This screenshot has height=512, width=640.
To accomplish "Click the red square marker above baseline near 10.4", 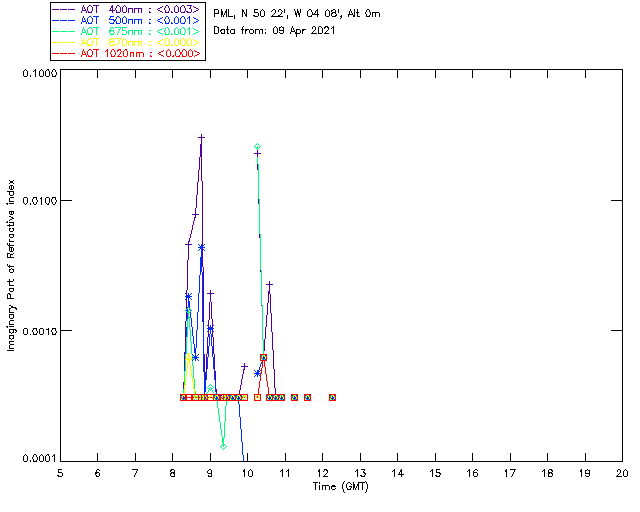I will (x=263, y=357).
